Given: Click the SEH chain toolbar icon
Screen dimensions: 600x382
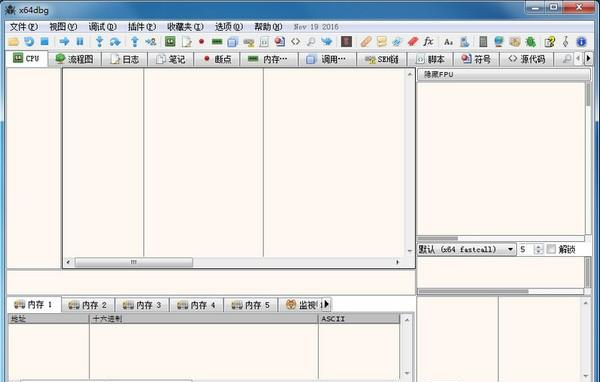Looking at the screenshot, I should (249, 42).
